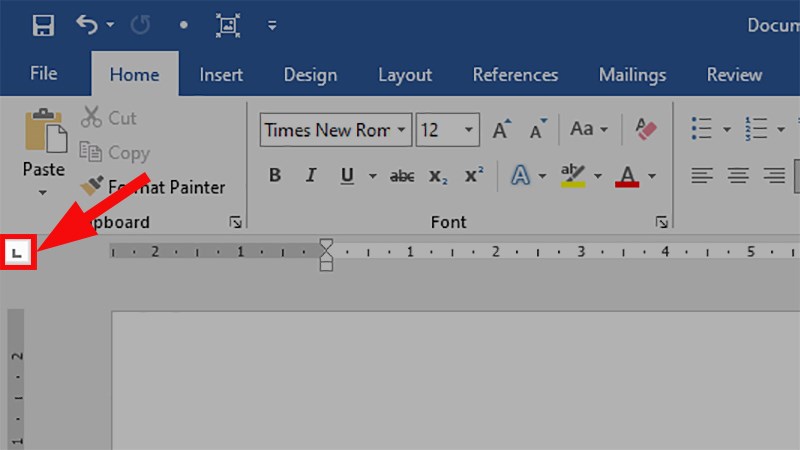Open the Font dialog launcher

tap(661, 222)
